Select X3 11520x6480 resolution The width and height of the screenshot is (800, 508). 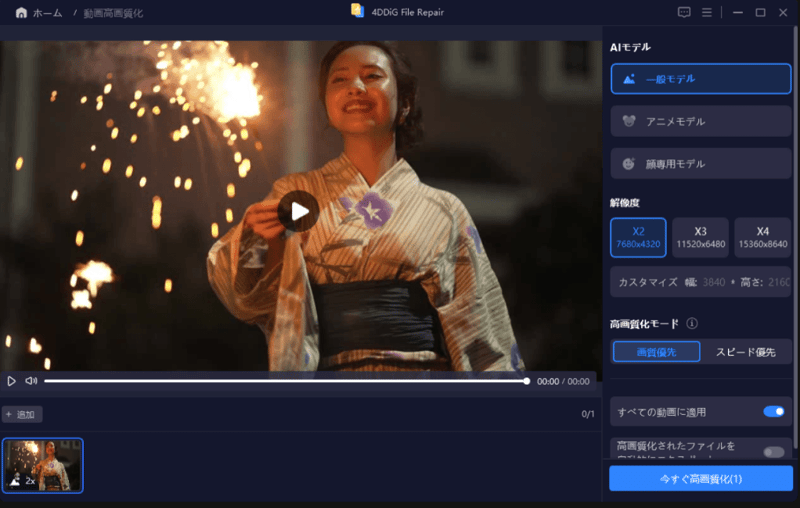pos(700,237)
